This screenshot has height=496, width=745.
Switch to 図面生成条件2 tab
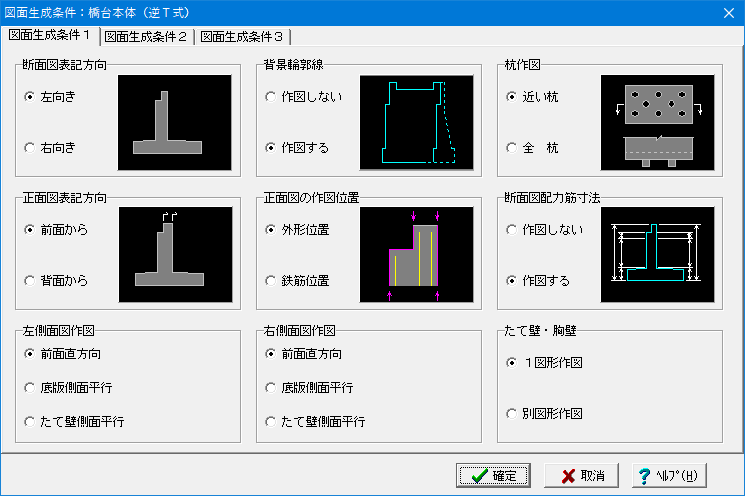click(146, 37)
